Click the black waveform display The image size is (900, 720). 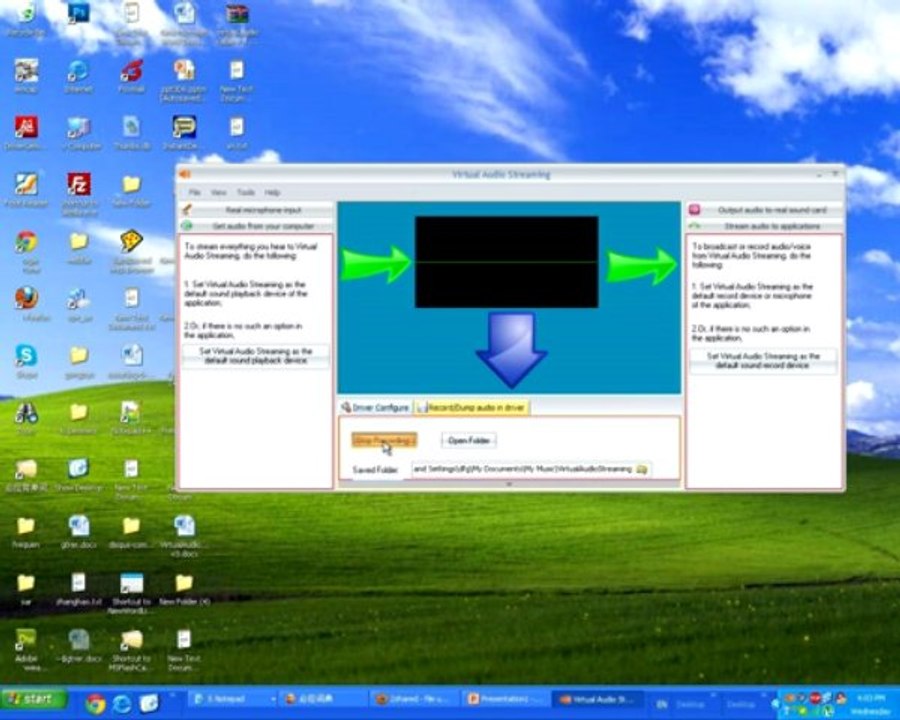tap(507, 262)
